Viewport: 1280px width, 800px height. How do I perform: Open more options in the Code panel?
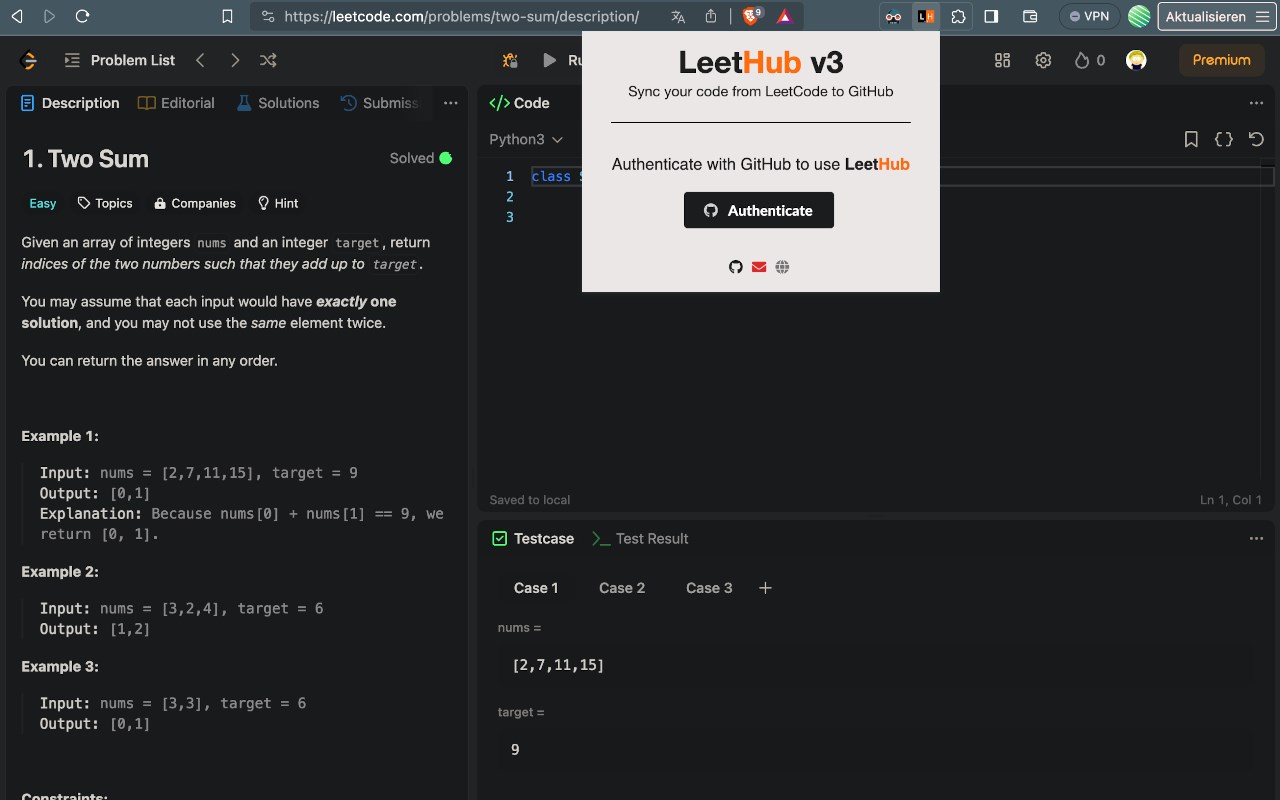click(1256, 103)
